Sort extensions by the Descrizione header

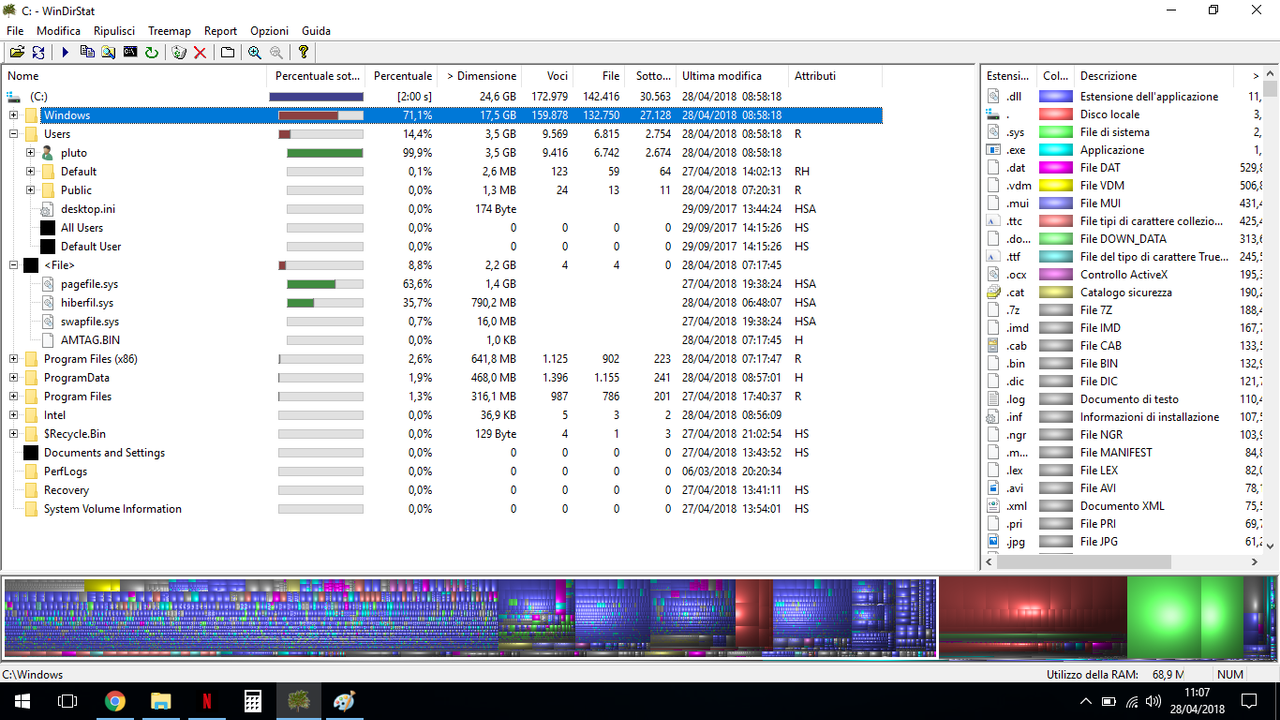1156,76
